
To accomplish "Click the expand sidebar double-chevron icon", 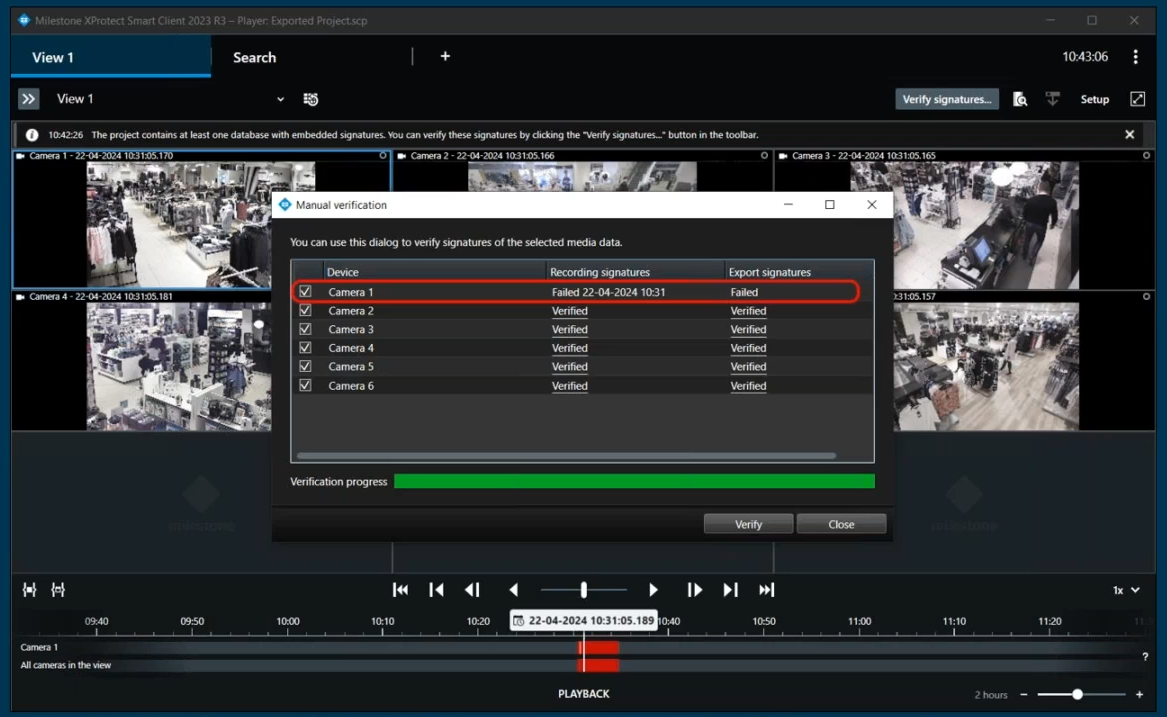I will click(x=28, y=99).
